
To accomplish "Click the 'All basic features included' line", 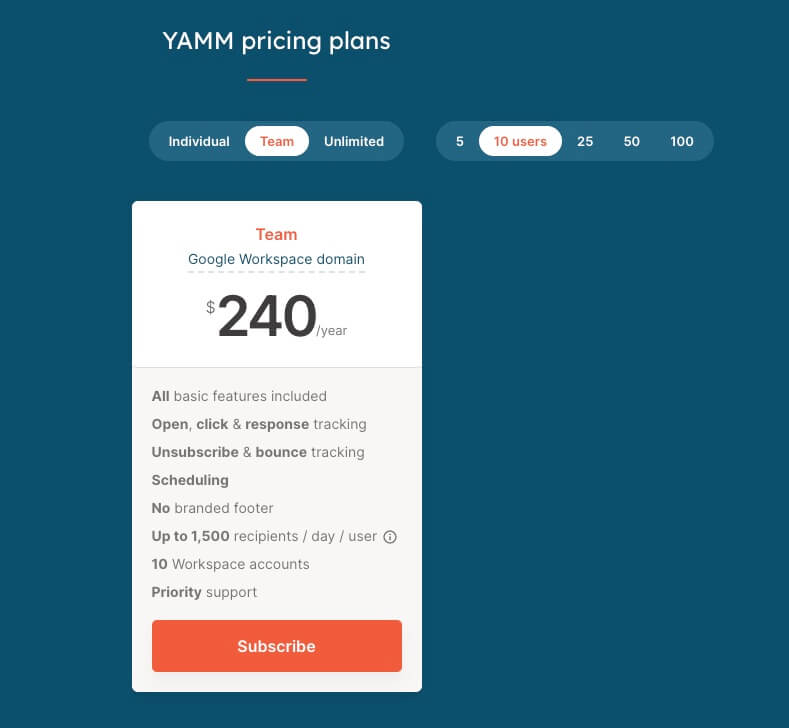I will coord(239,396).
